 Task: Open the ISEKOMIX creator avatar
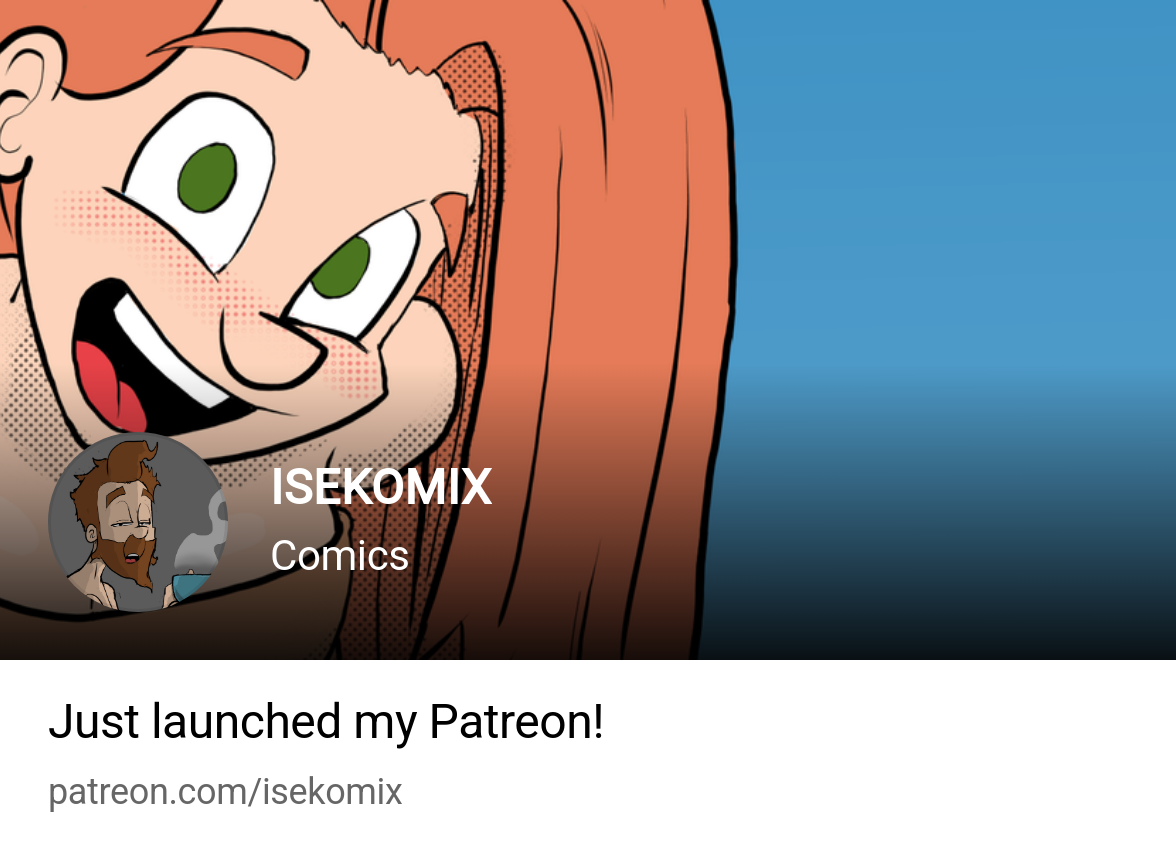tap(138, 522)
